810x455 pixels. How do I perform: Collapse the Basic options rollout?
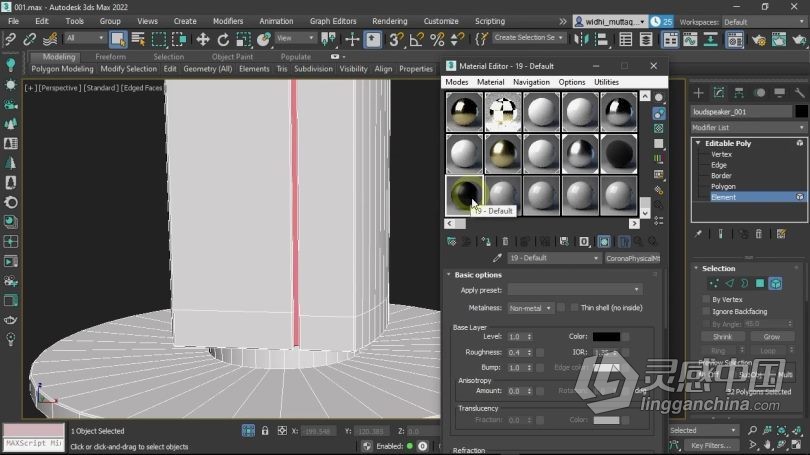(x=448, y=275)
